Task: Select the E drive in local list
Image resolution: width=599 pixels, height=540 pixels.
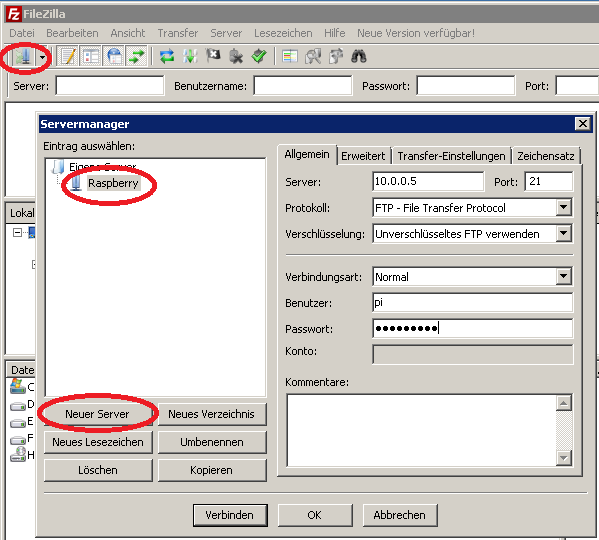Action: pos(22,422)
